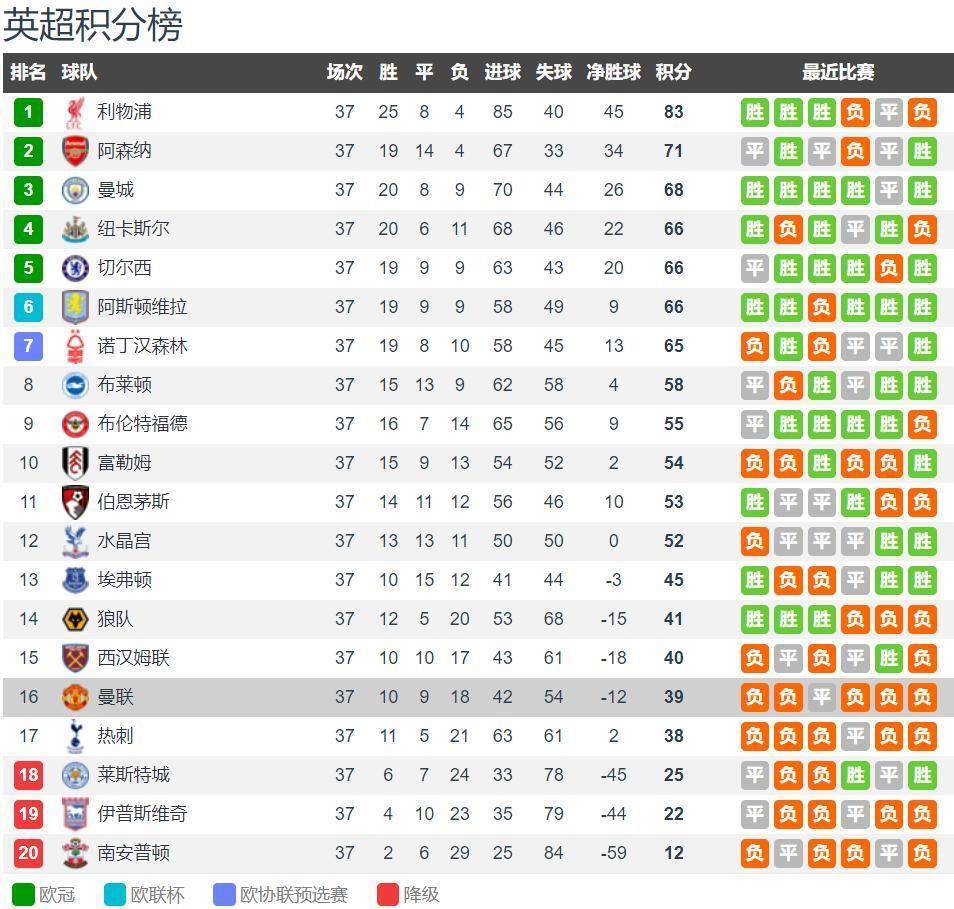Click the Arsenal club crest icon
This screenshot has height=909, width=954.
point(75,151)
